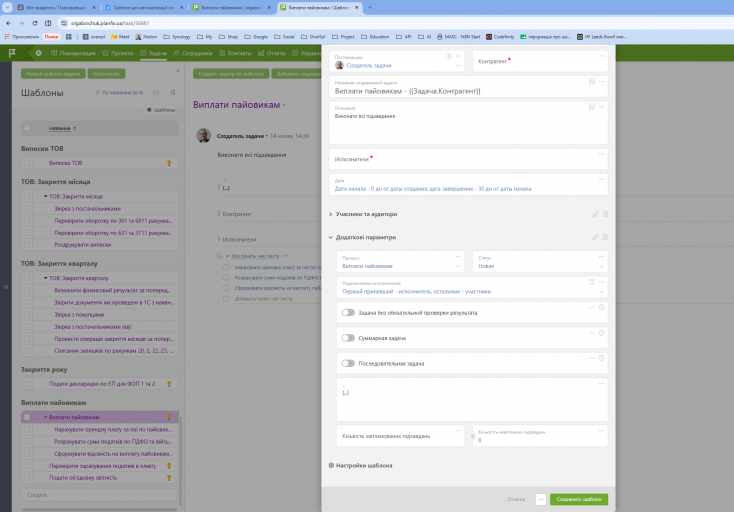Click the Planfix flag logo icon
The width and height of the screenshot is (734, 512).
[x=12, y=53]
